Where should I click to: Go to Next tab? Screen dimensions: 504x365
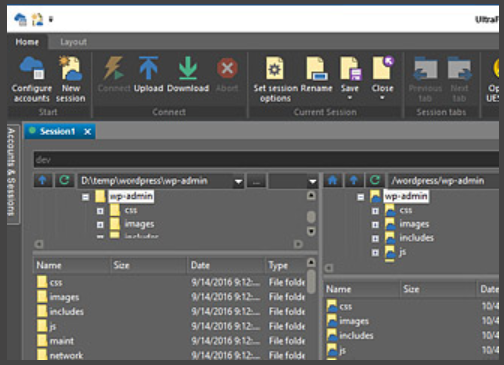pyautogui.click(x=459, y=79)
